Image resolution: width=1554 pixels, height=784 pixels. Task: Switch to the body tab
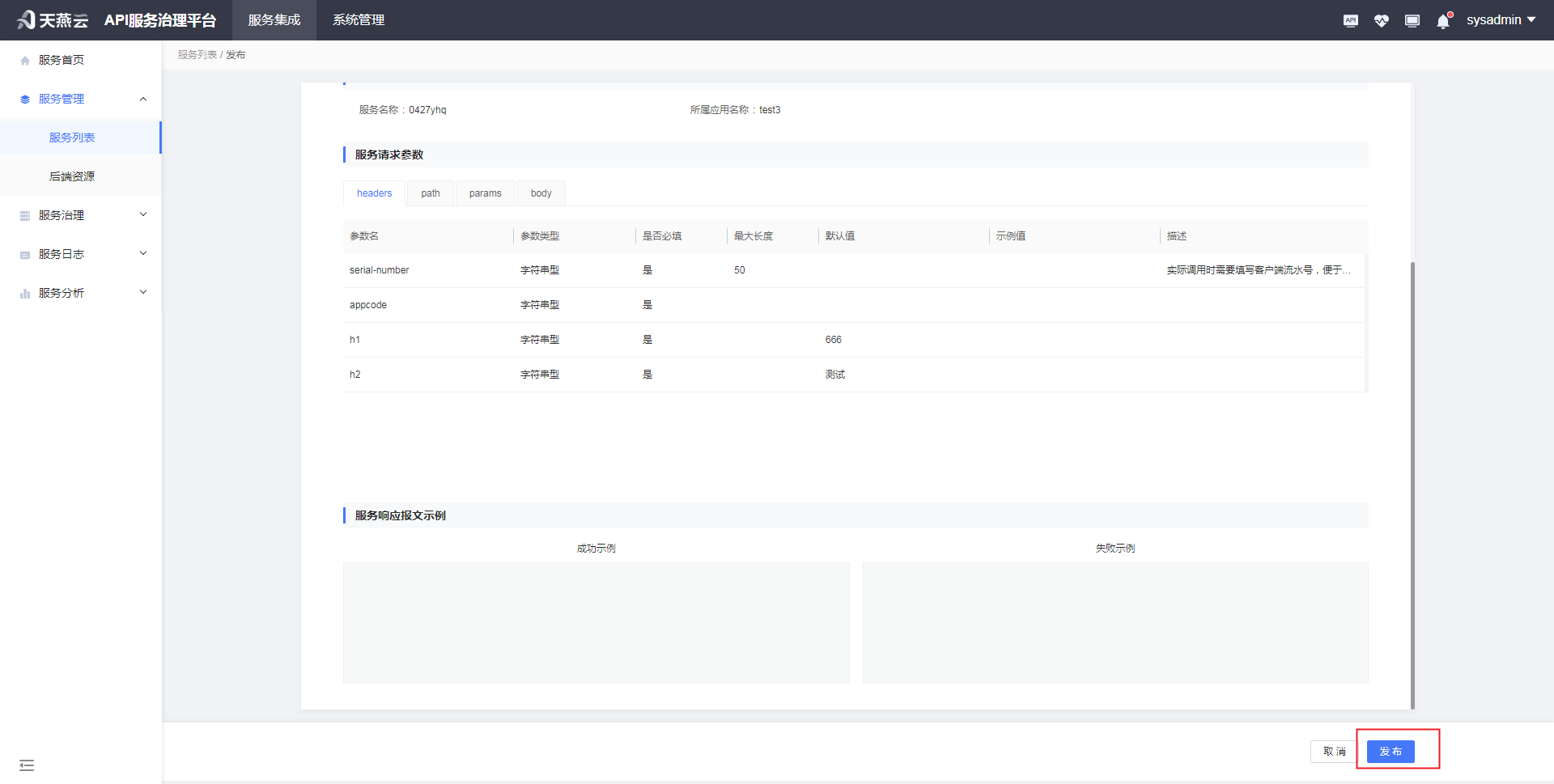click(x=541, y=193)
